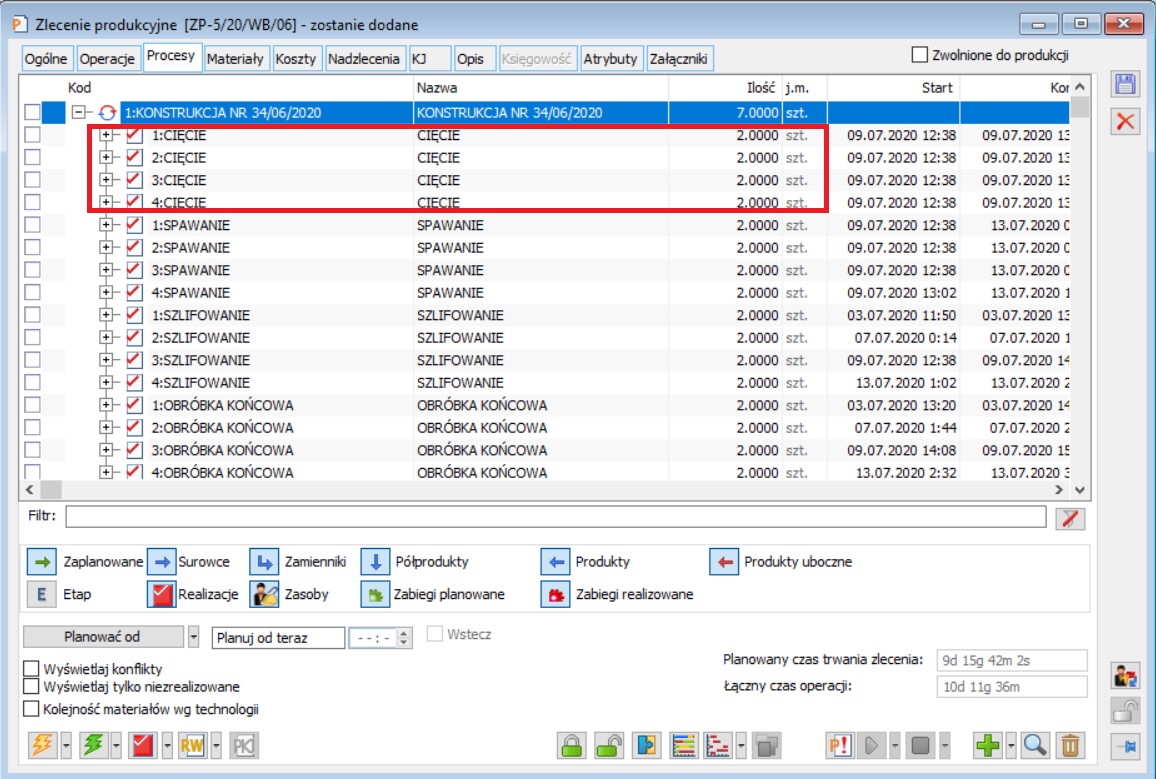Check the Wyświetlaj konflikty option

pos(32,668)
